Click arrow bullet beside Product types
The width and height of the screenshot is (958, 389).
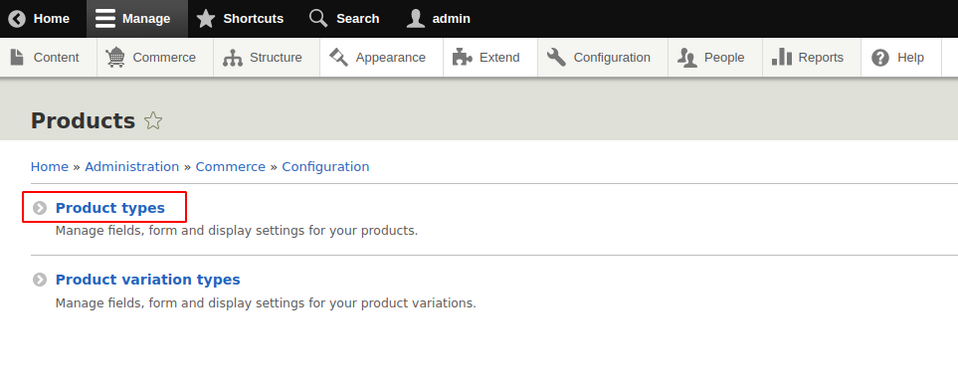[x=40, y=208]
